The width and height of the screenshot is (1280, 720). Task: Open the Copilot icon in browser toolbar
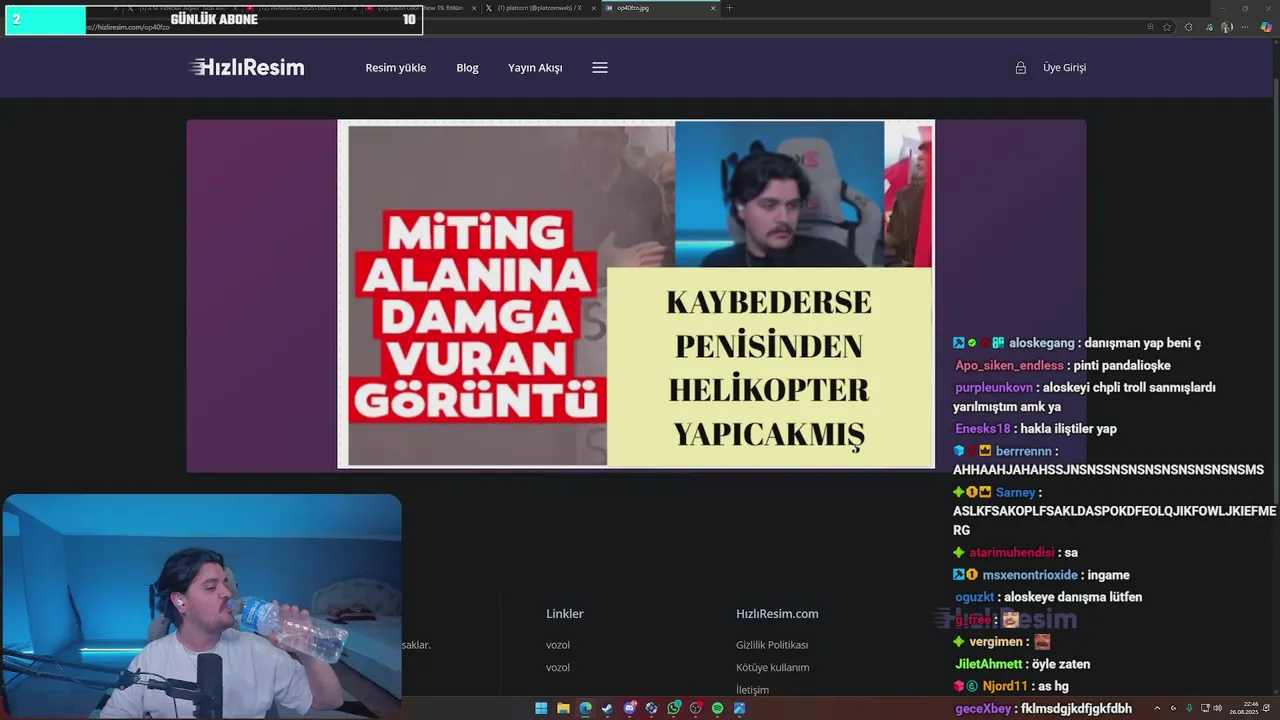tap(1266, 27)
